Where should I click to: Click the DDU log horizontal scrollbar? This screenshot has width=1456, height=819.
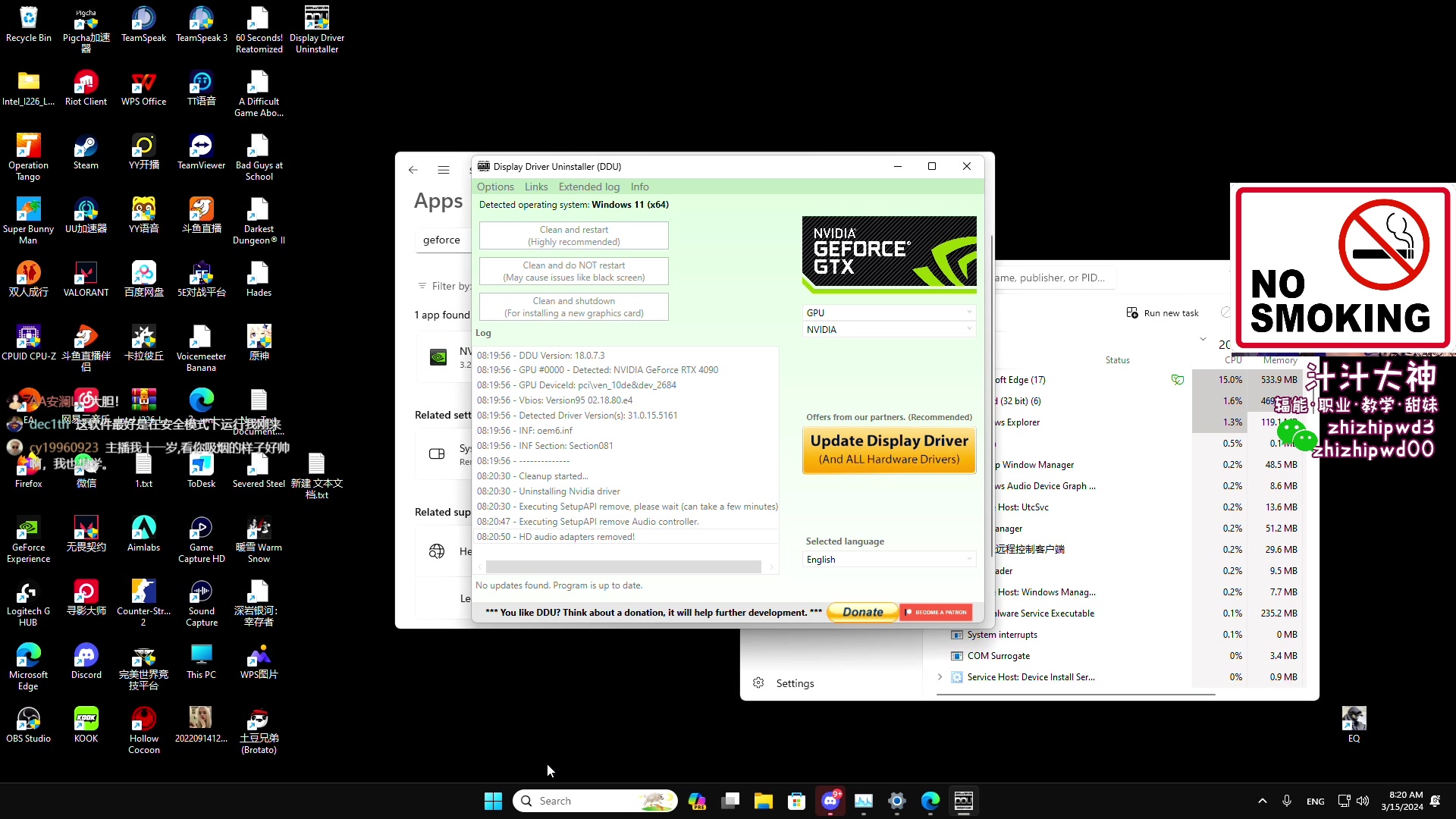(623, 567)
